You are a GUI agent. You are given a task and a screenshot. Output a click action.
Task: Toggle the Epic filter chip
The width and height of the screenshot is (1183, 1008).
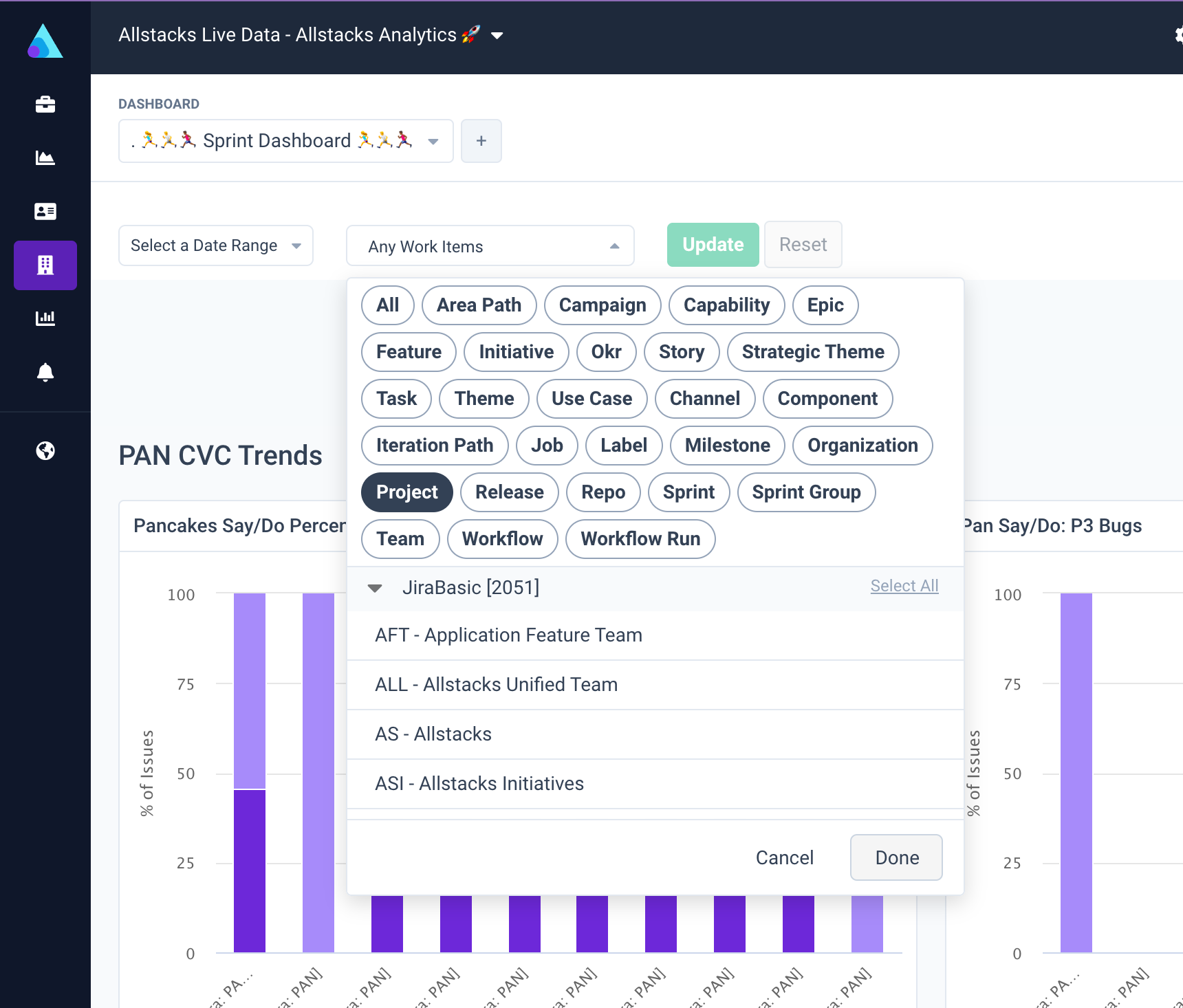tap(825, 305)
